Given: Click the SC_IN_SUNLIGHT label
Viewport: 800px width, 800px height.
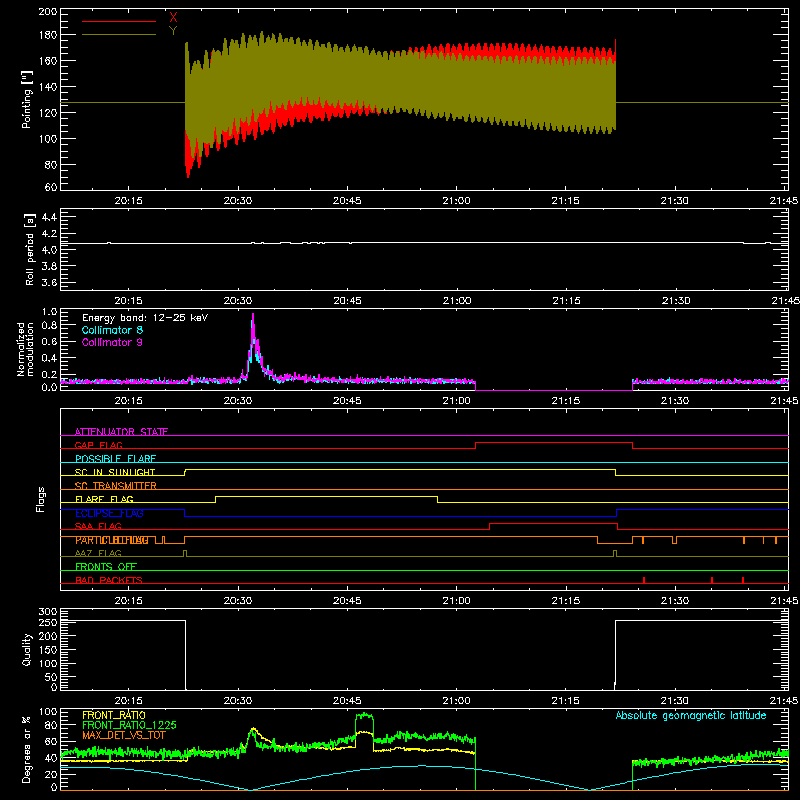Looking at the screenshot, I should [115, 472].
